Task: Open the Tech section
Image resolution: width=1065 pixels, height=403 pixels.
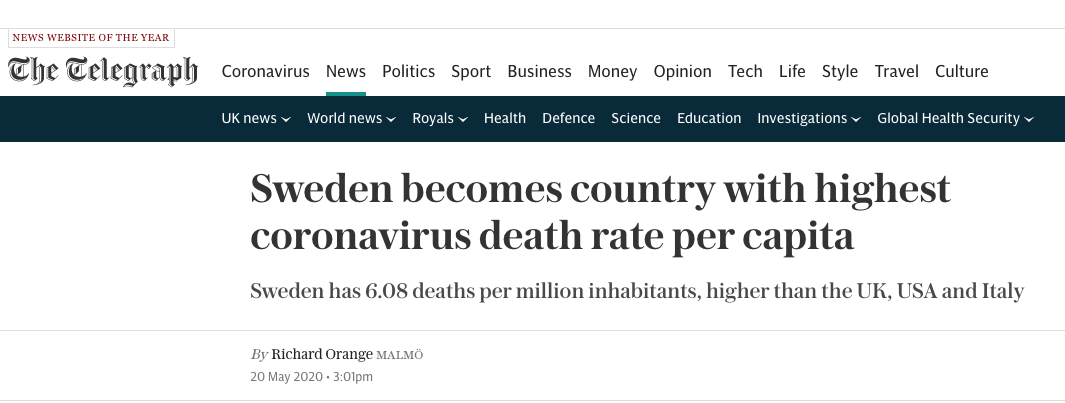Action: point(745,71)
